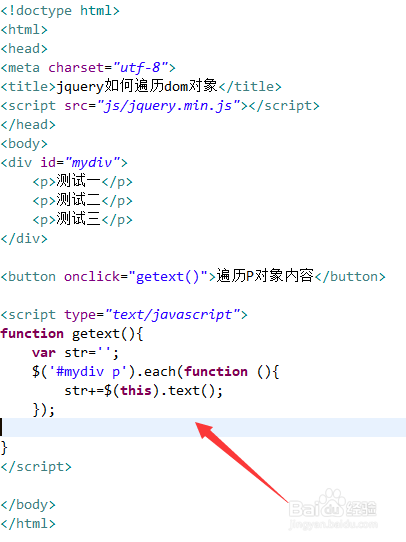Screen dimensions: 406x542
Task: Click the closing '</script>' tag line
Action: (36, 467)
